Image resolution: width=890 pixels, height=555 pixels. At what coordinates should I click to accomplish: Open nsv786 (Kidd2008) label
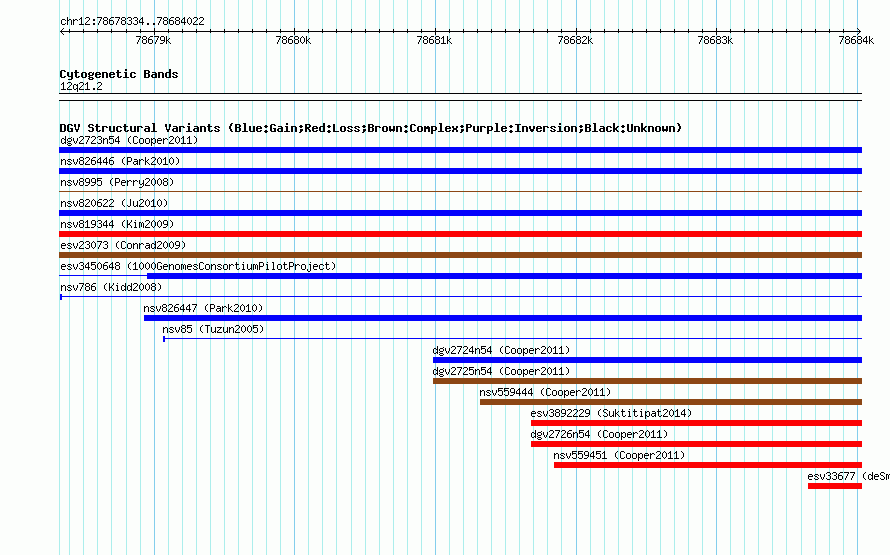[111, 287]
